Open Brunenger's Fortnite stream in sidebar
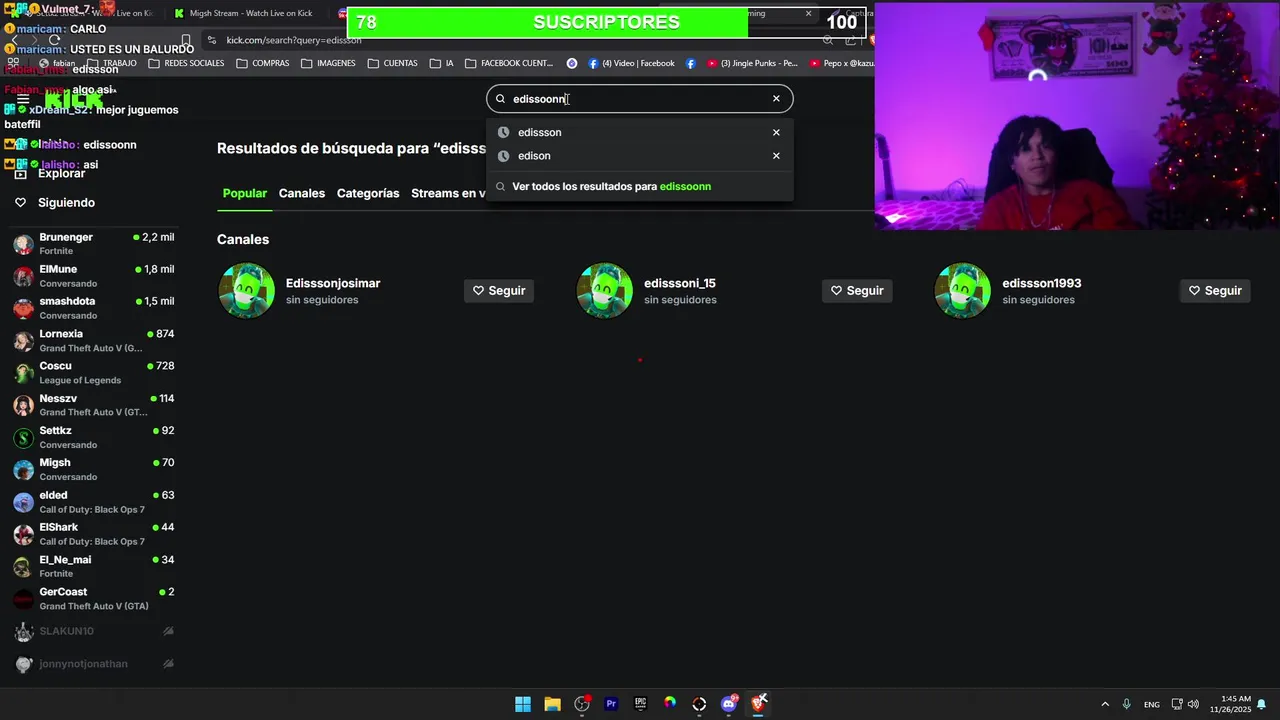 point(93,243)
